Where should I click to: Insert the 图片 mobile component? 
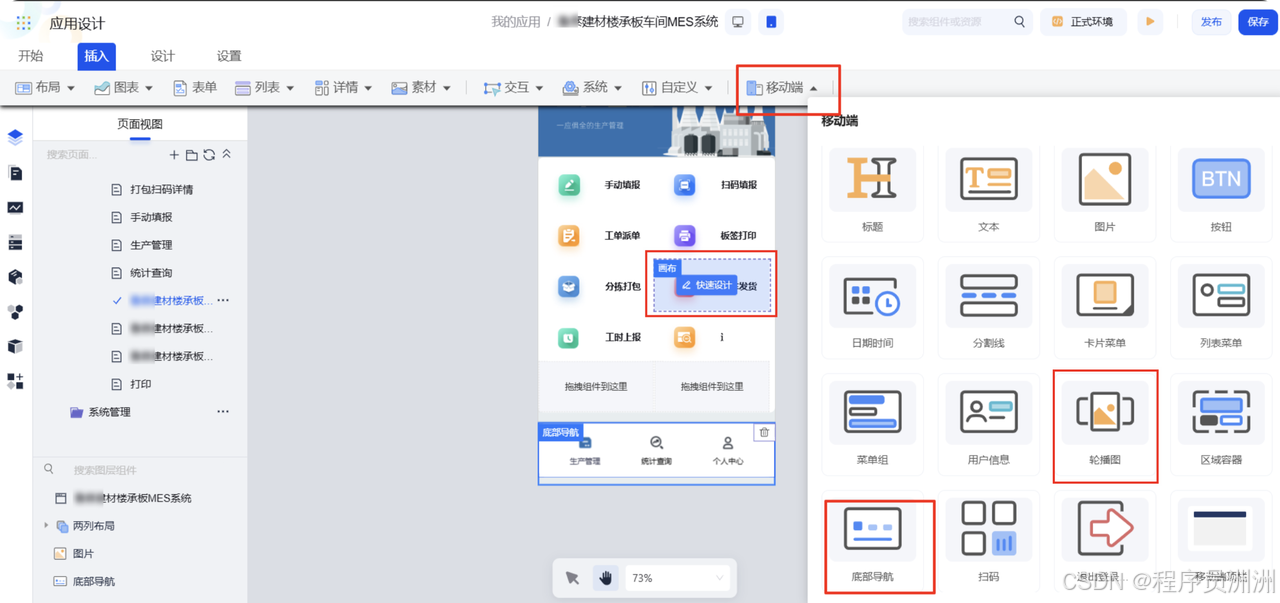point(1105,191)
